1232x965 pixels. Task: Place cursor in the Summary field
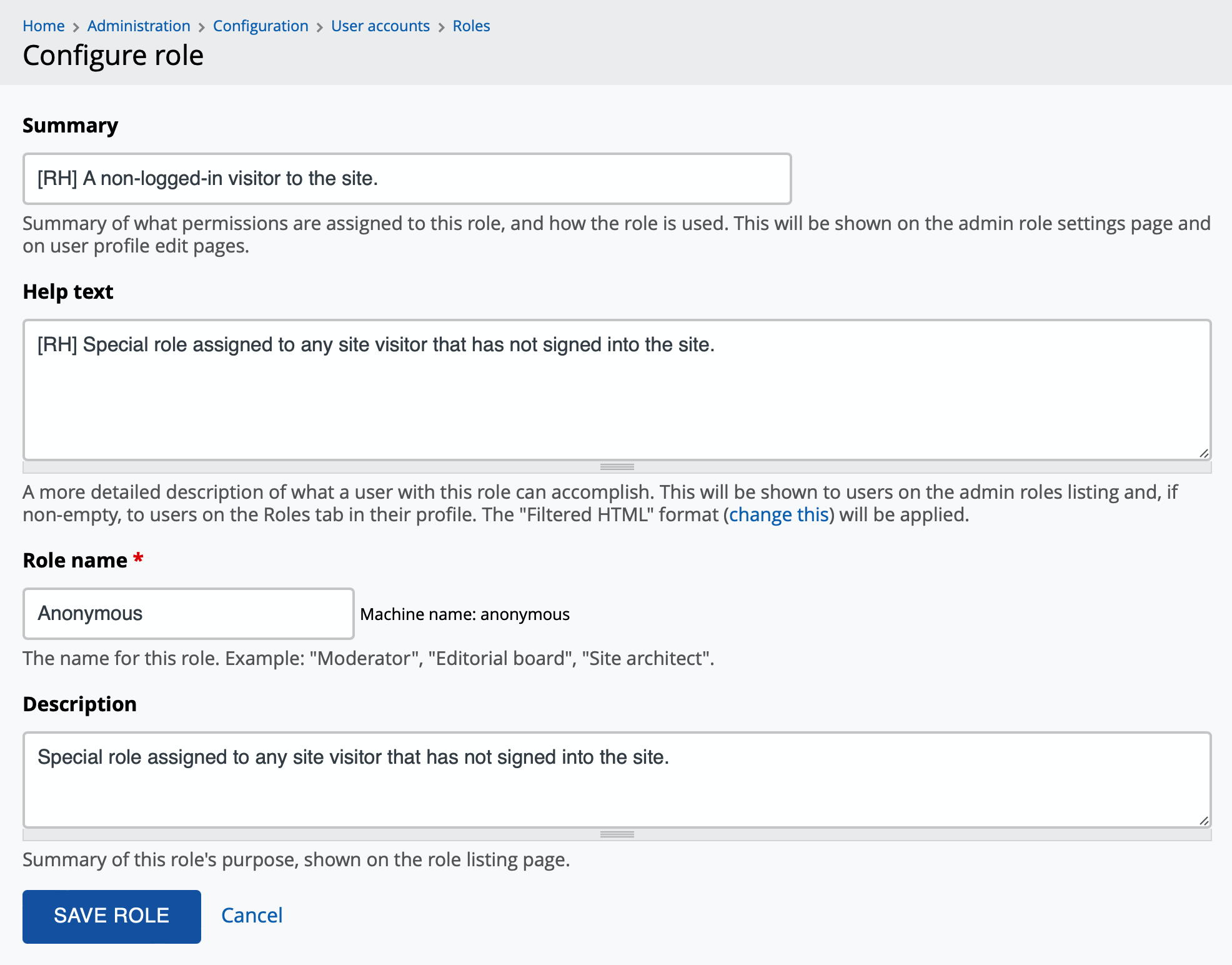point(406,178)
